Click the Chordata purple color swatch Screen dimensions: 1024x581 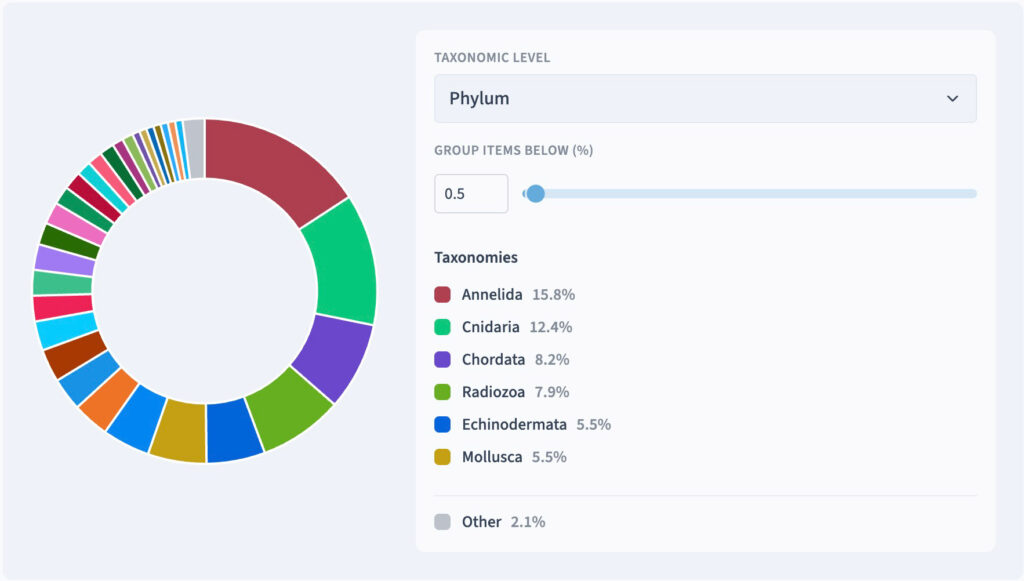[442, 360]
